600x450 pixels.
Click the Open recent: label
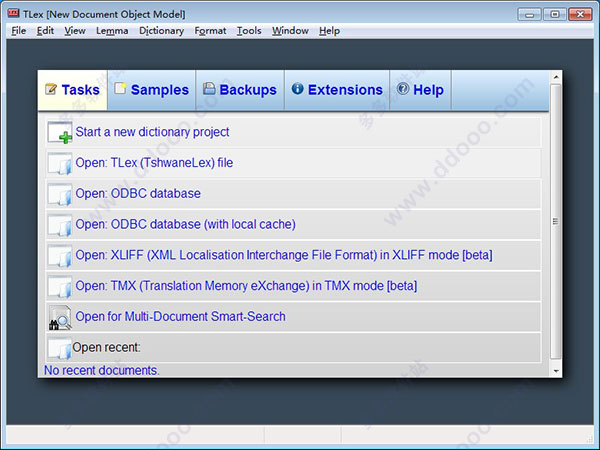(106, 347)
